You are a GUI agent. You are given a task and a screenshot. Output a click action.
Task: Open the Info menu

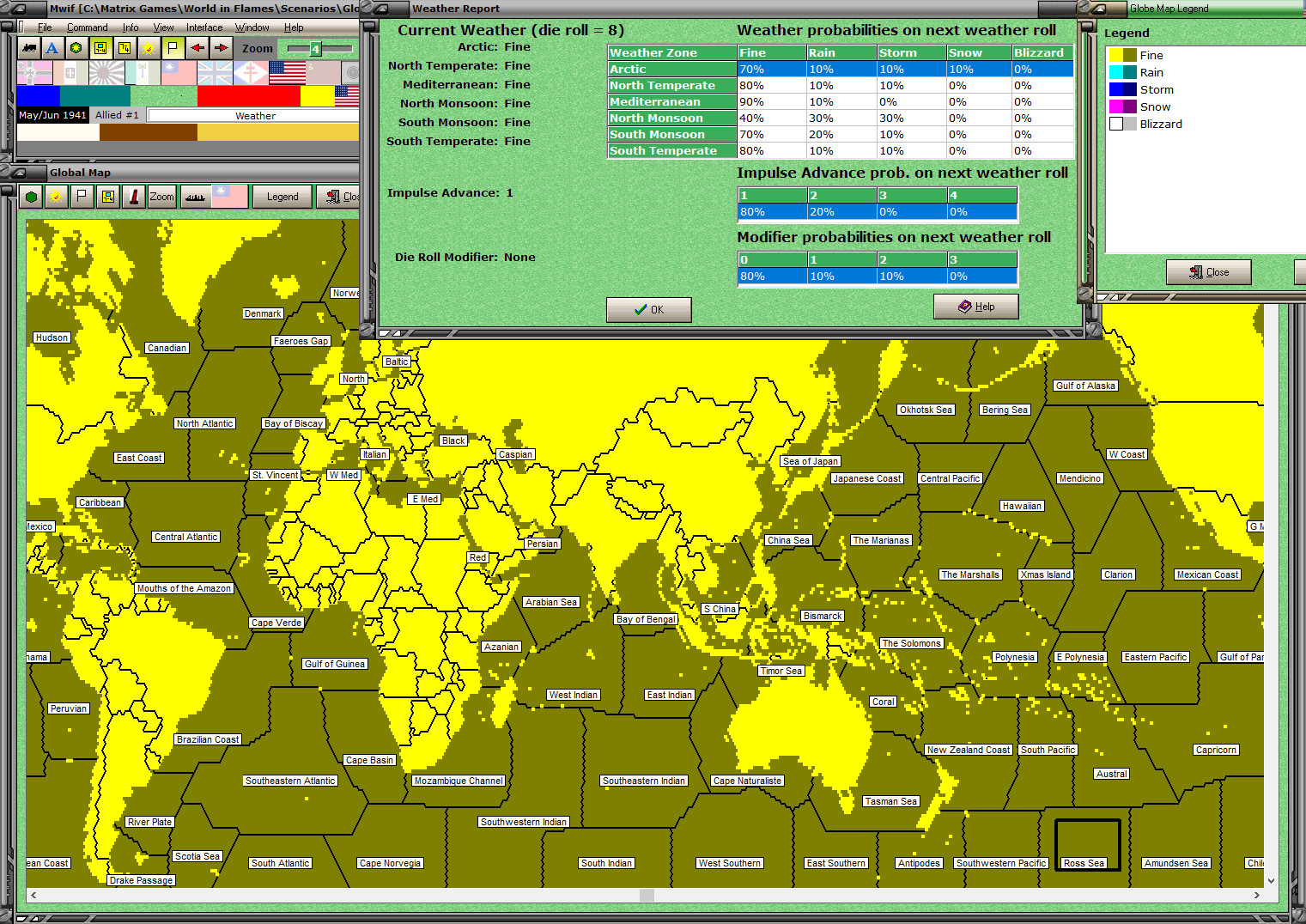pos(131,27)
